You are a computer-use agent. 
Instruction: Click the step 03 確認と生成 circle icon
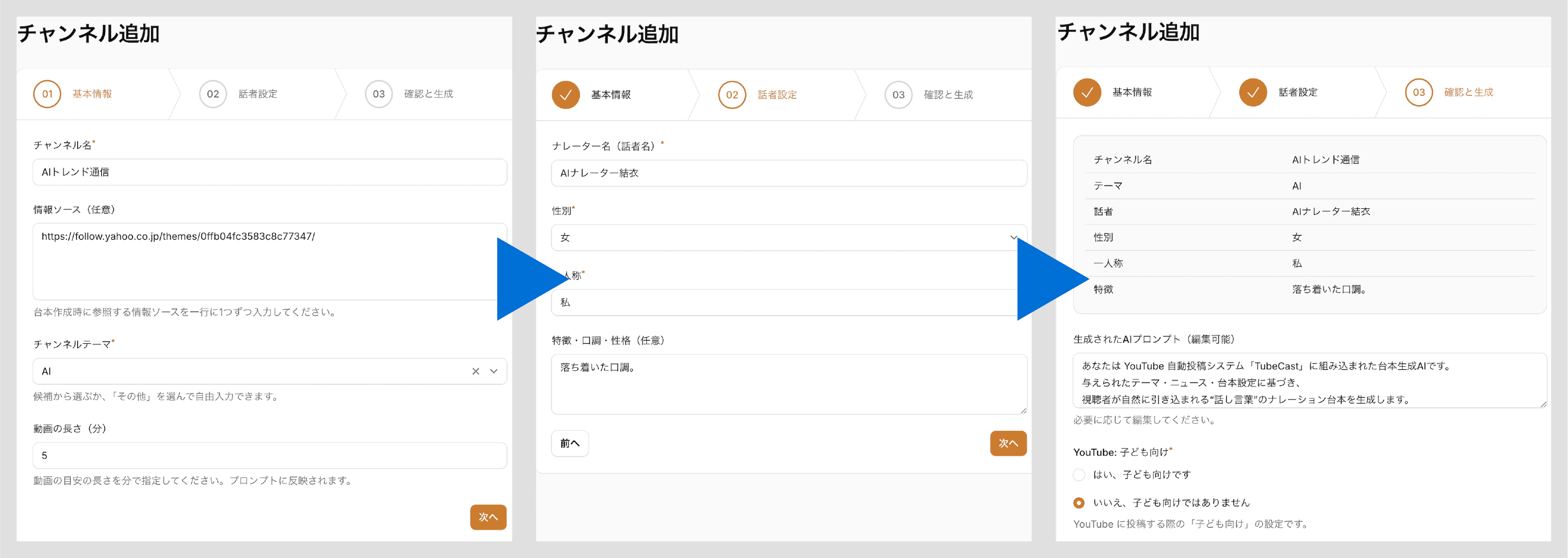(x=378, y=94)
